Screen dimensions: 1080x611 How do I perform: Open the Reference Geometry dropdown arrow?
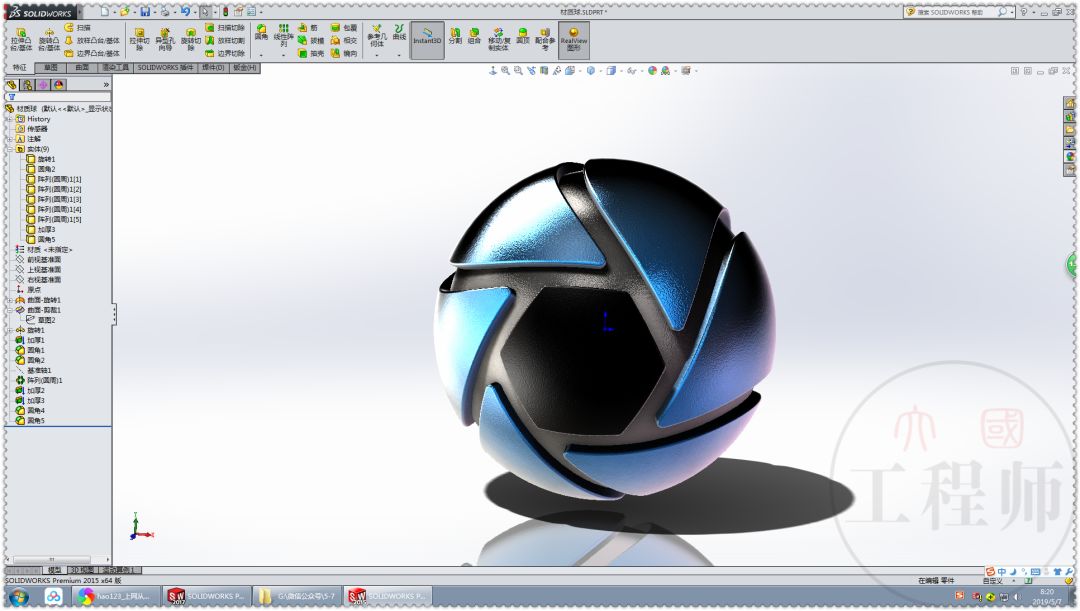coord(376,56)
